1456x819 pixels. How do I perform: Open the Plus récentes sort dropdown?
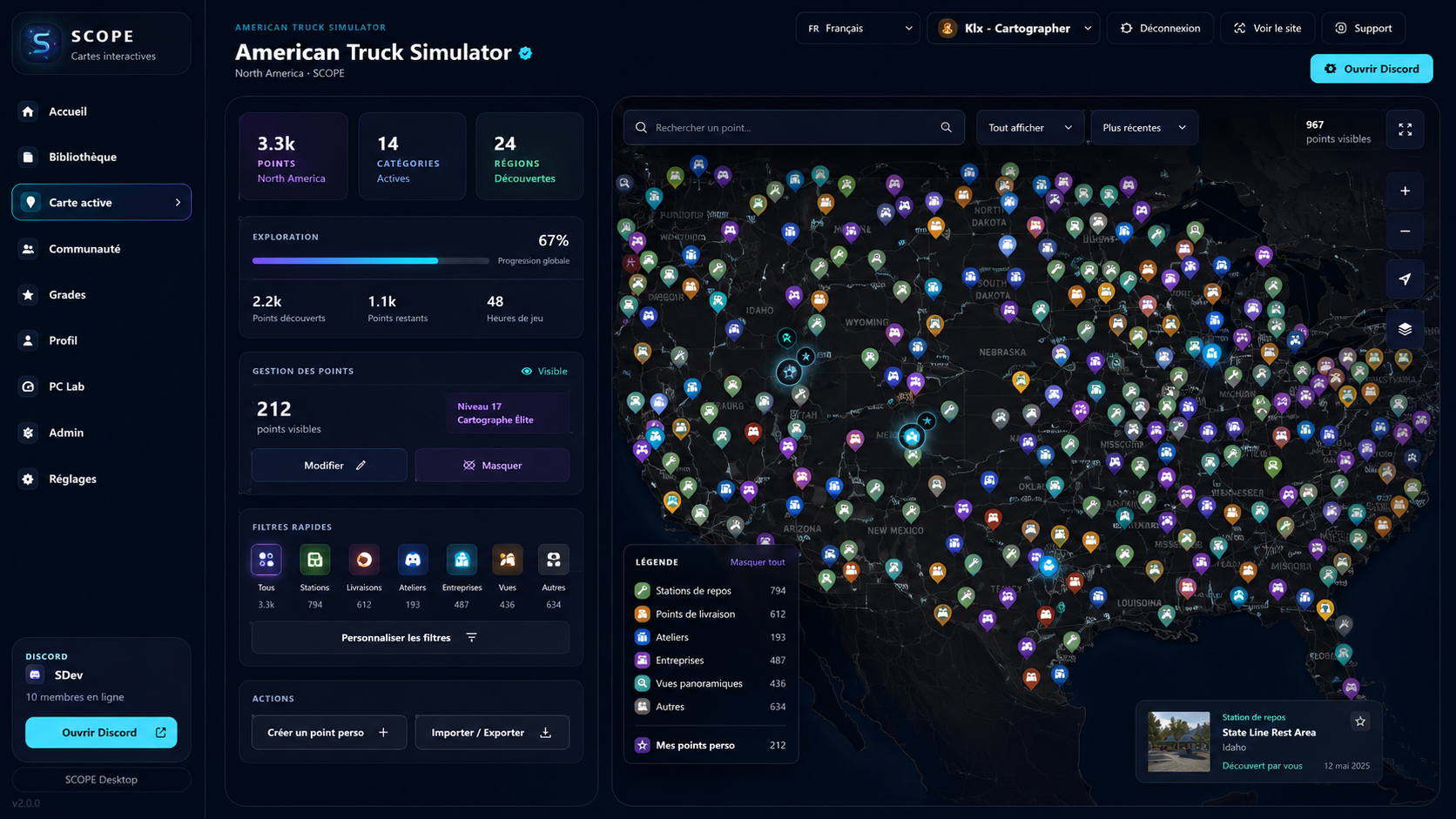[1144, 127]
